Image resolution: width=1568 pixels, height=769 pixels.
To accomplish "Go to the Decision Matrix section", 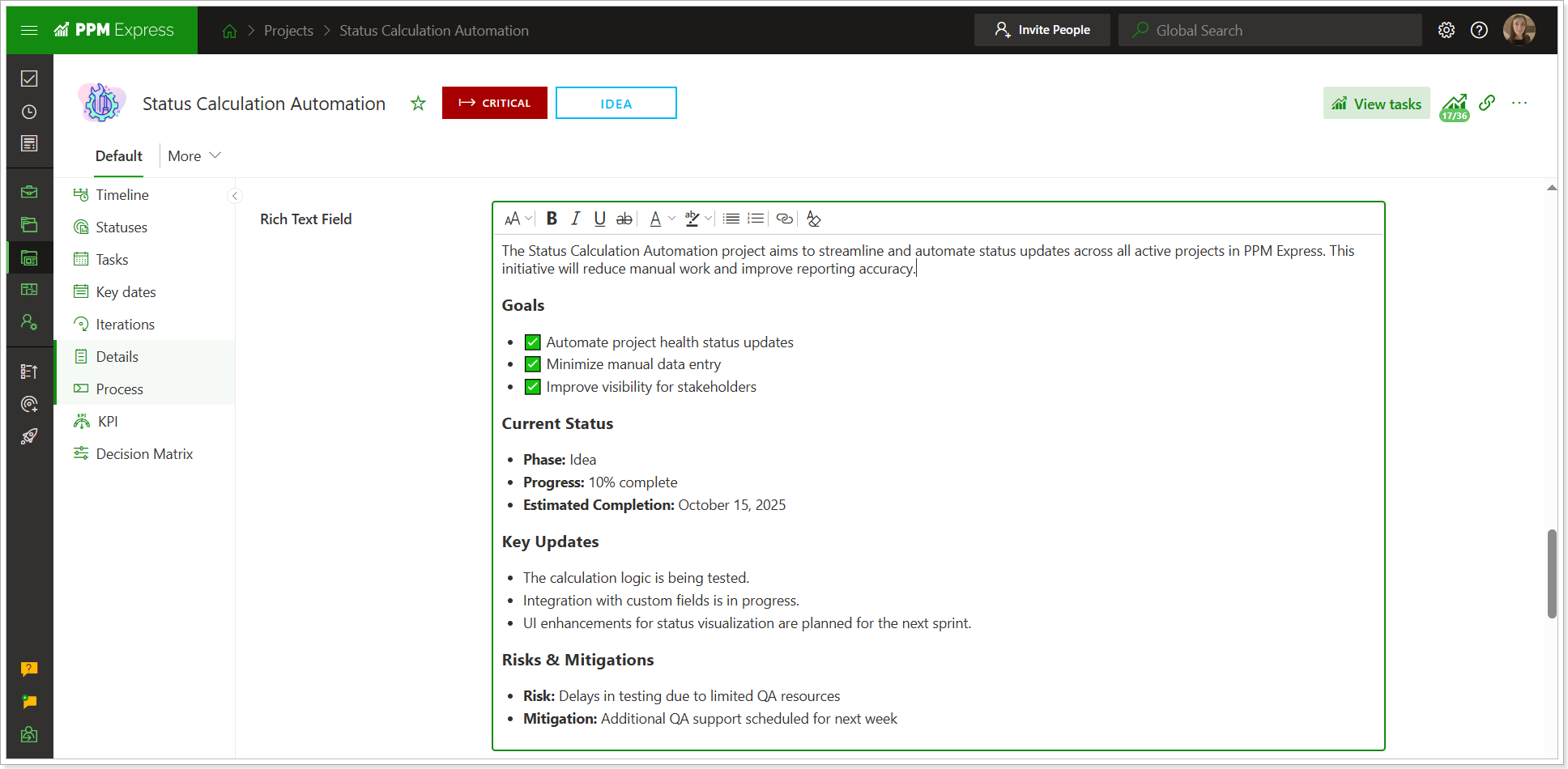I will 145,453.
